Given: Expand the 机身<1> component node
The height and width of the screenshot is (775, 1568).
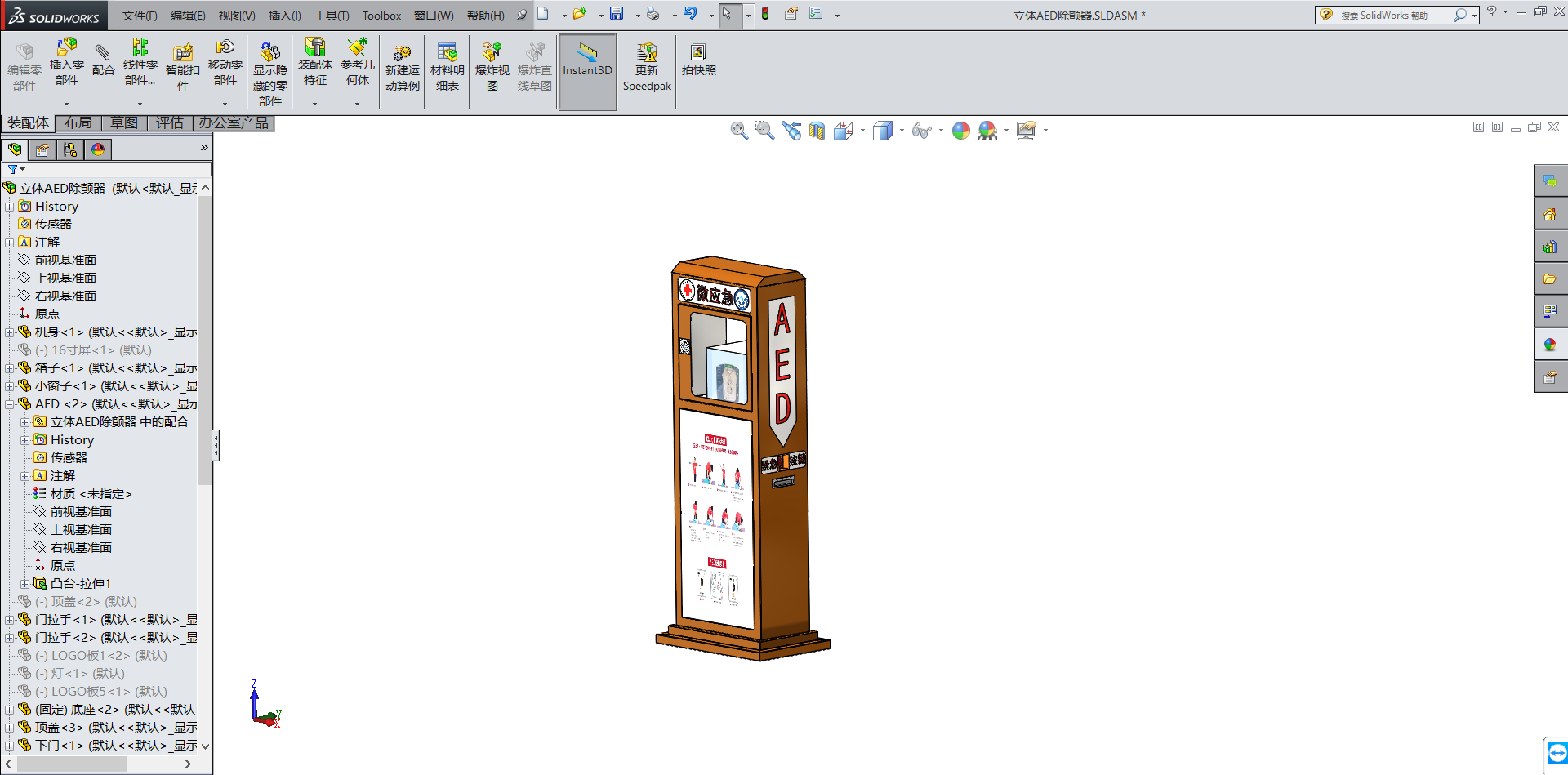Looking at the screenshot, I should (10, 332).
